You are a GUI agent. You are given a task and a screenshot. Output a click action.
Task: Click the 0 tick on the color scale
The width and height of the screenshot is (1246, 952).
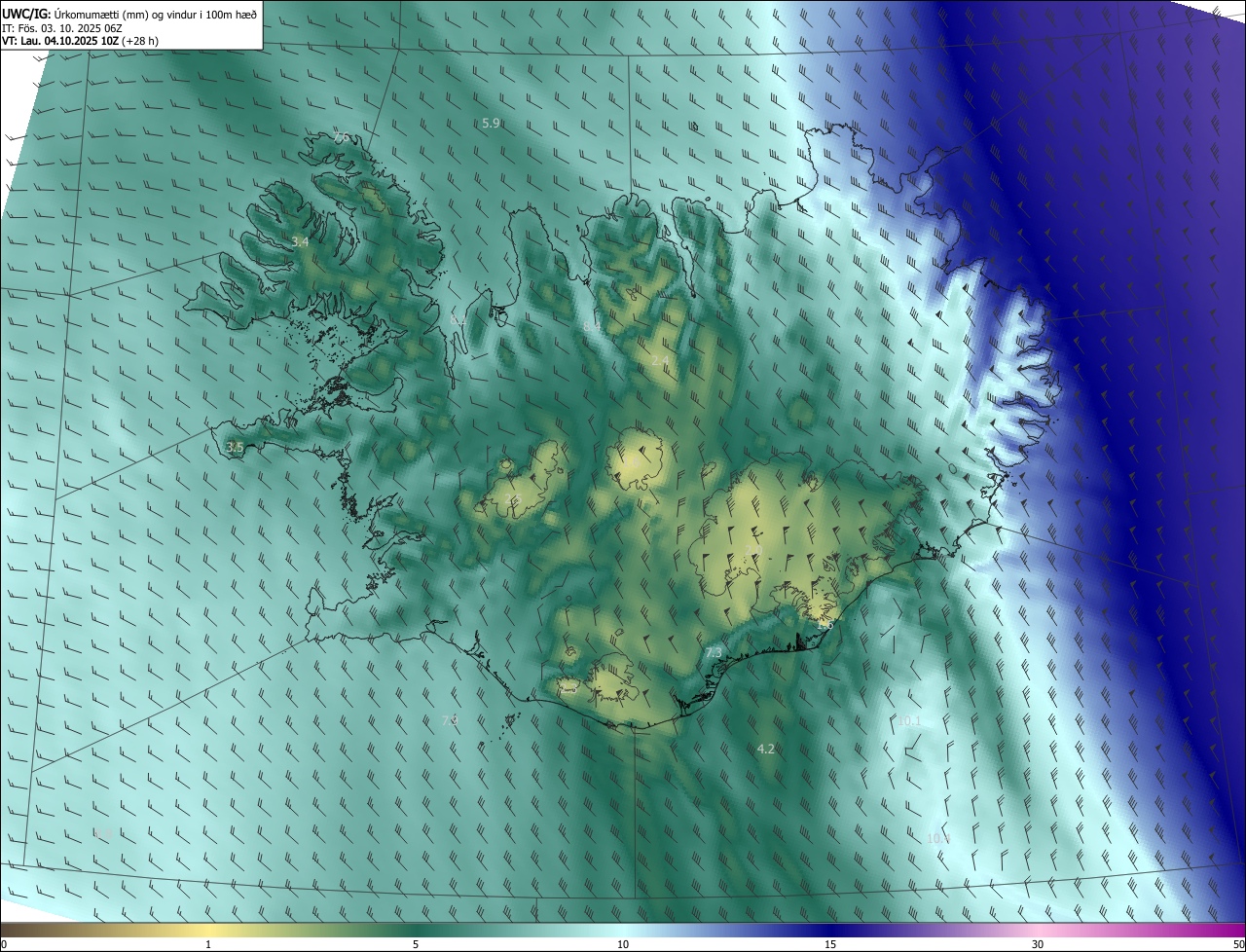pos(4,944)
